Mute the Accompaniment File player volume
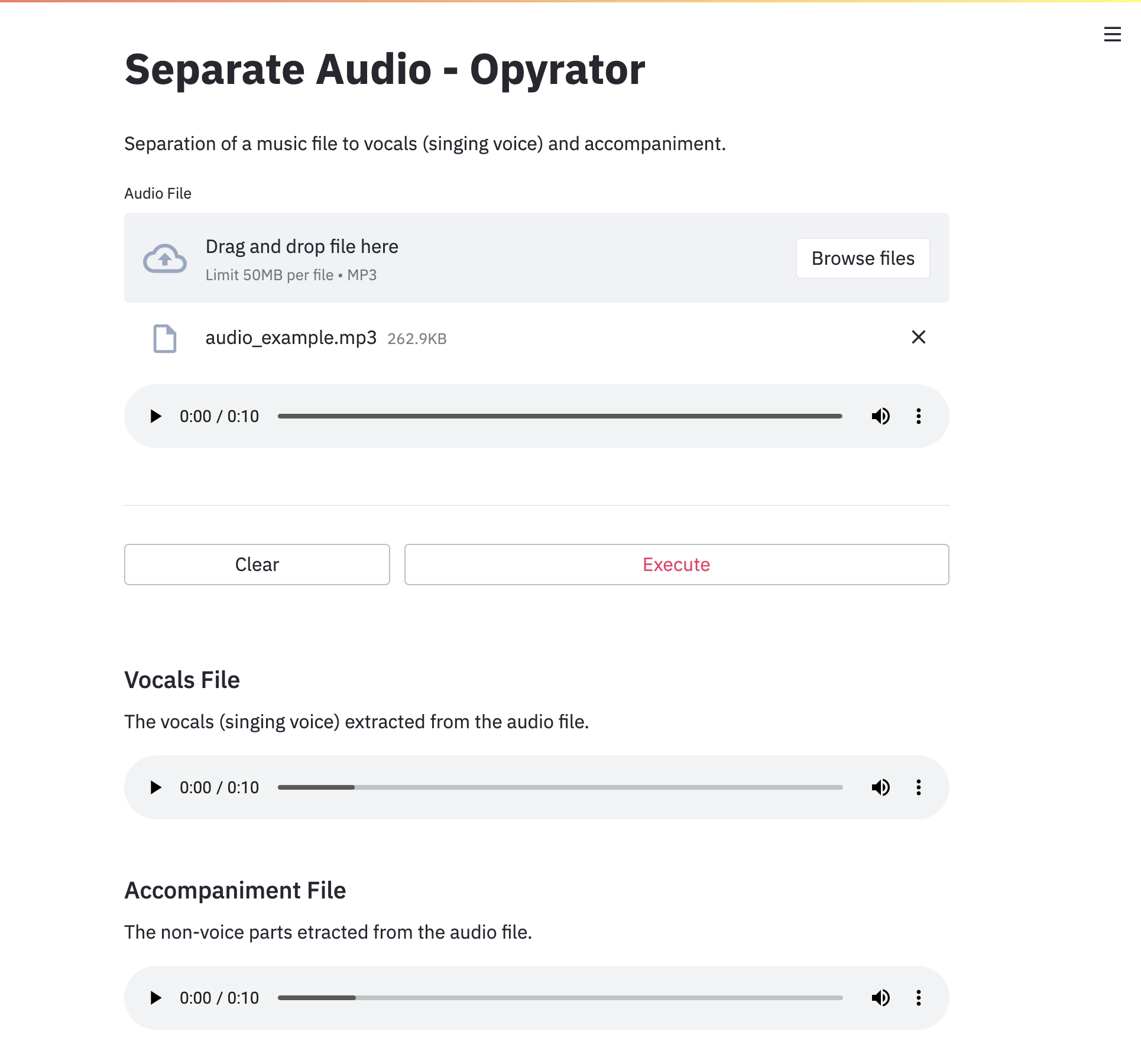This screenshot has width=1141, height=1064. 880,998
